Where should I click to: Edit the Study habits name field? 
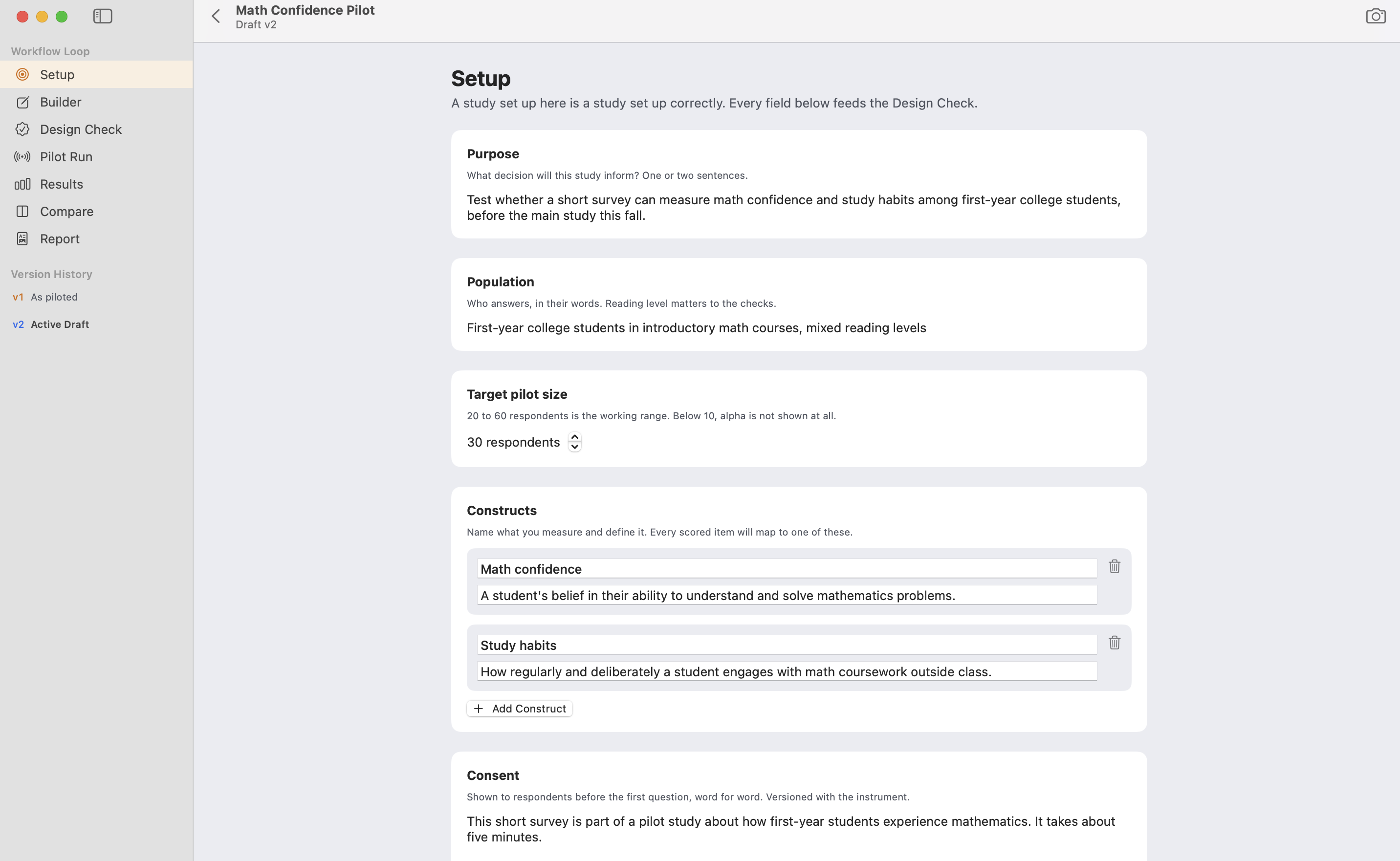tap(787, 645)
